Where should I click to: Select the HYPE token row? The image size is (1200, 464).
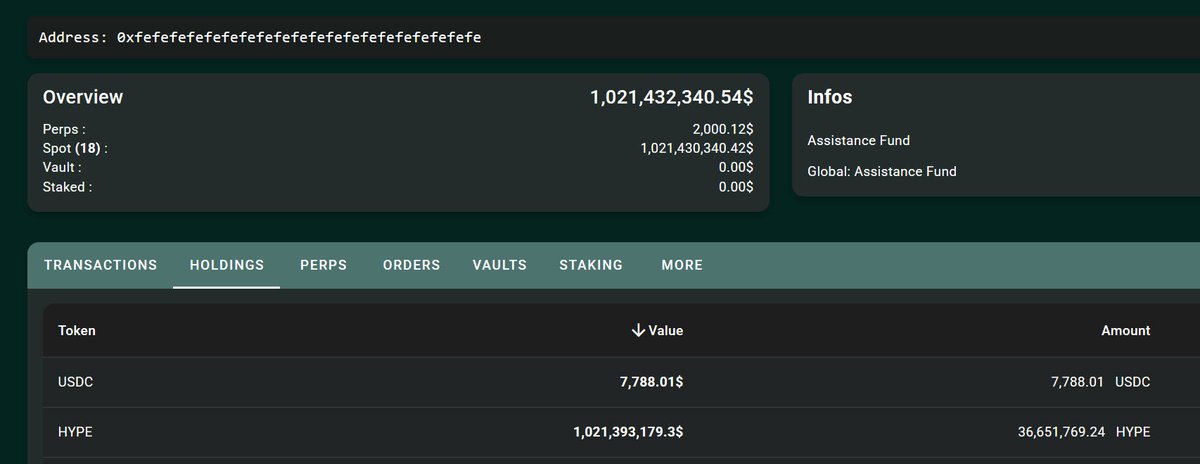tap(621, 432)
